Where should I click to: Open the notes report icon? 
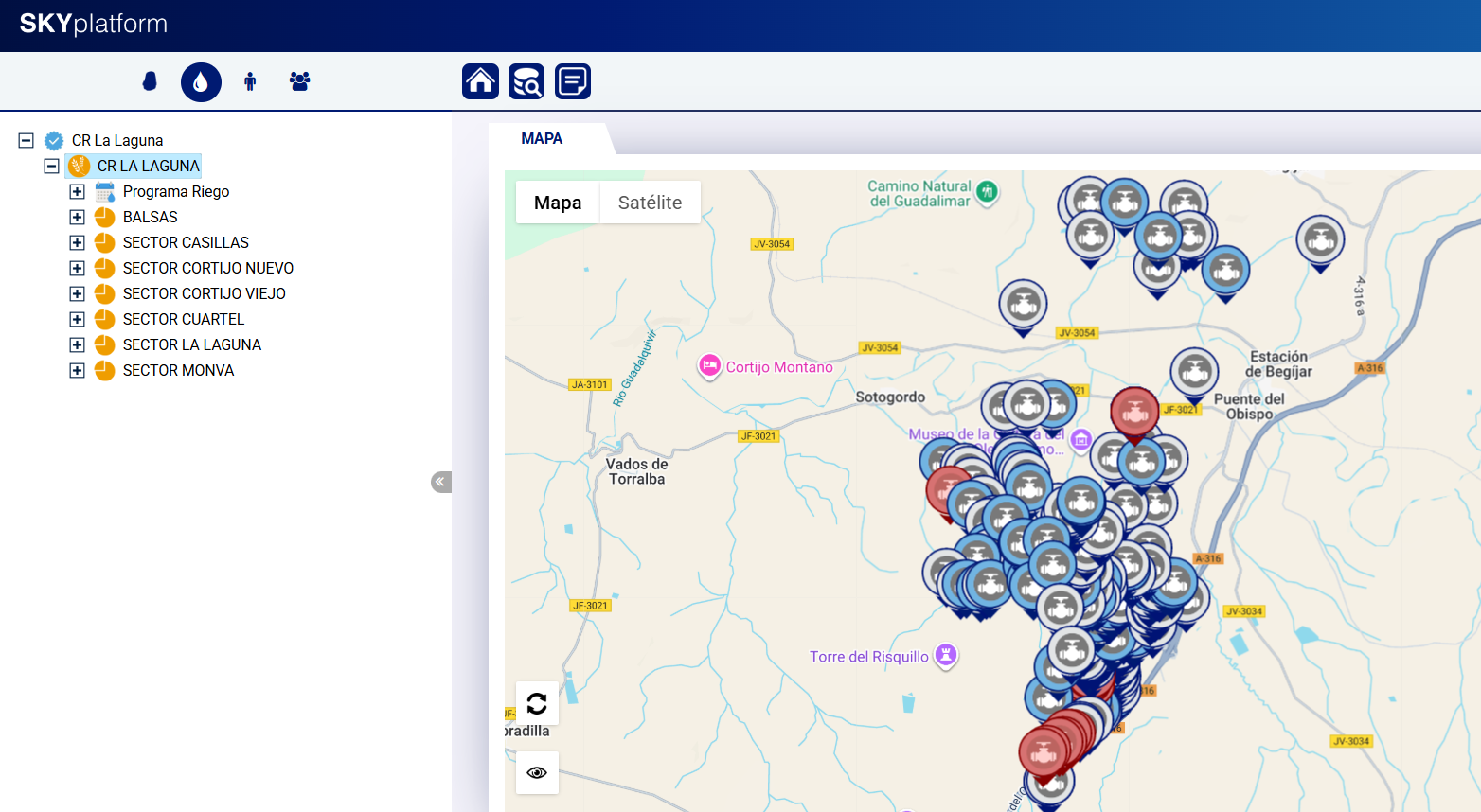click(x=573, y=81)
